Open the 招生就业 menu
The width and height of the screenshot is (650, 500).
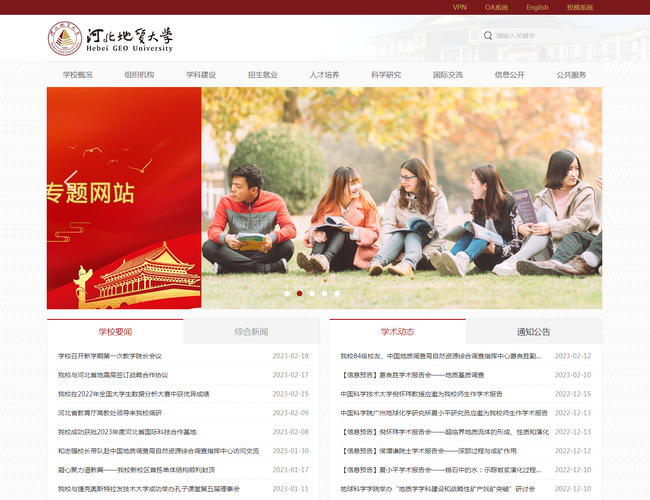point(263,75)
